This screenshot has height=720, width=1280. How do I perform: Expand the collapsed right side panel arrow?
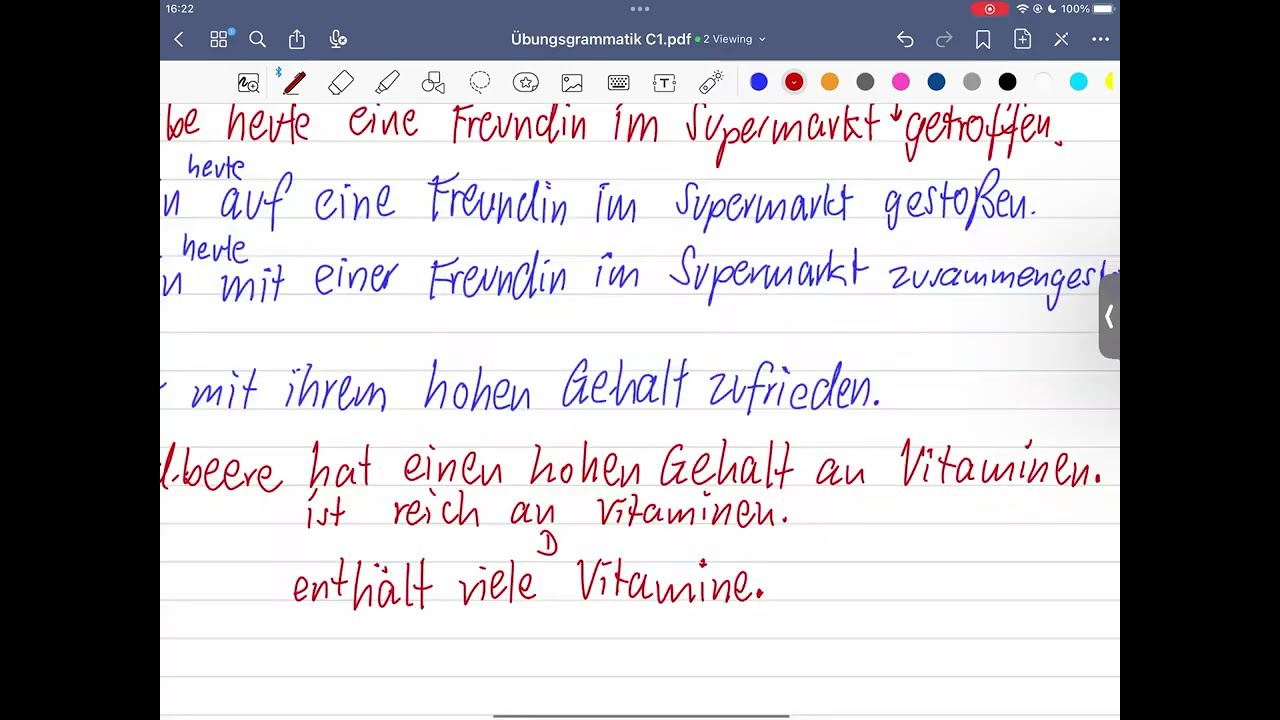(1109, 317)
